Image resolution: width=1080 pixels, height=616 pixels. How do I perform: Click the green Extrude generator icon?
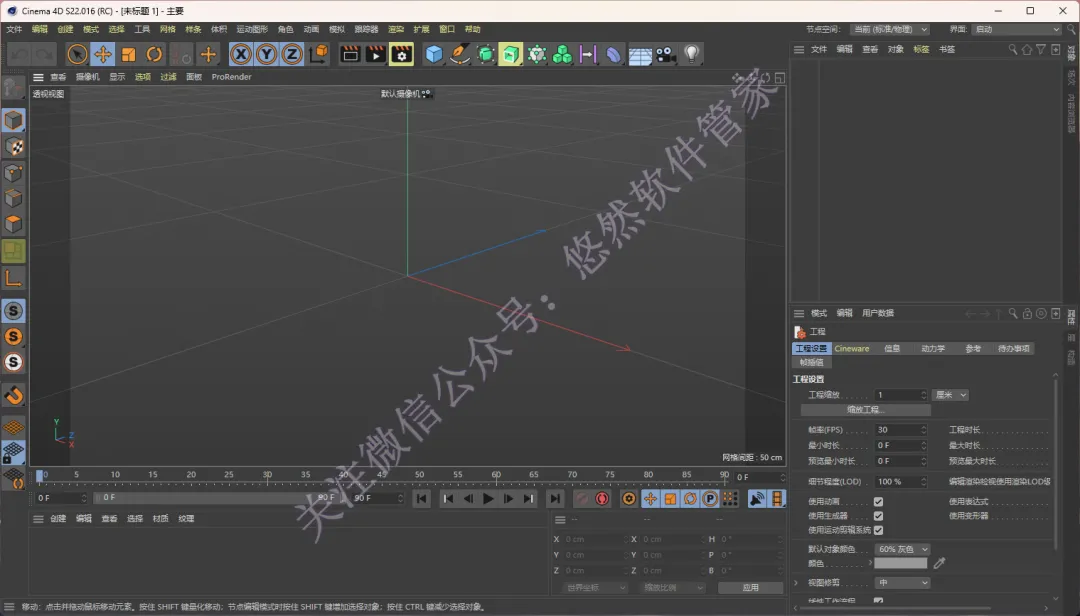click(x=510, y=54)
